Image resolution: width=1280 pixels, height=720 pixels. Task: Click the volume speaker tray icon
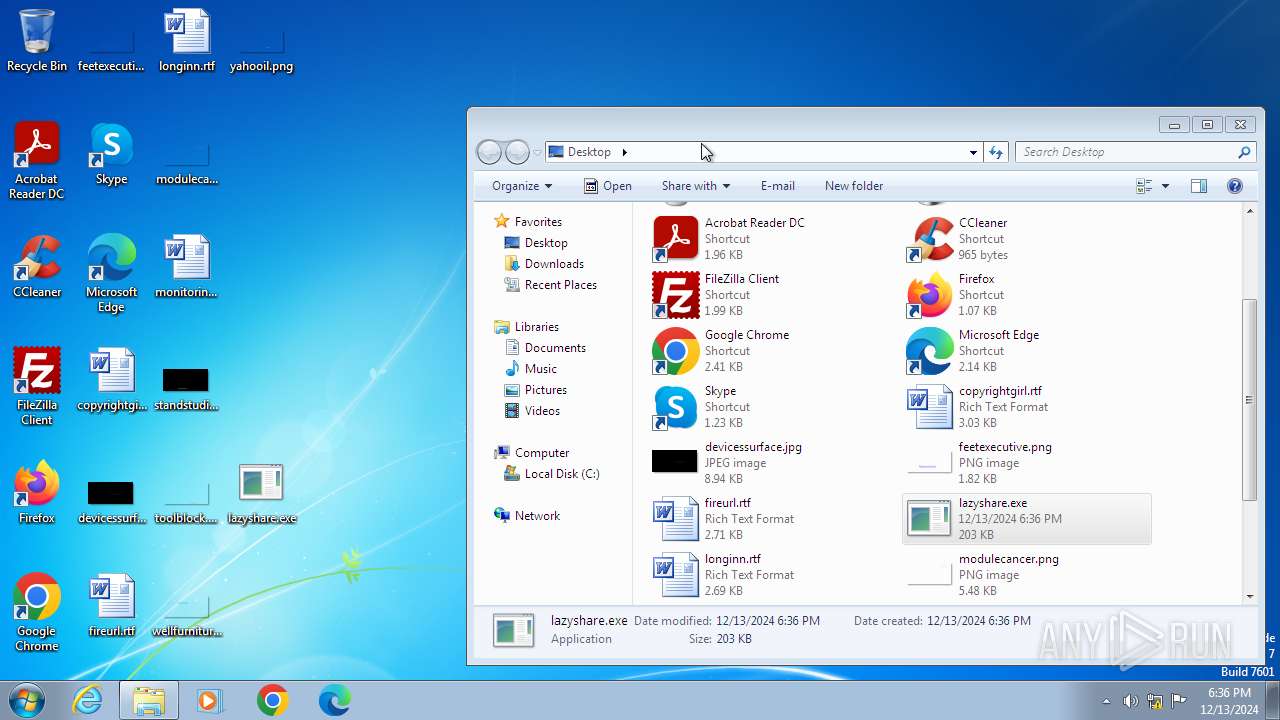[1130, 701]
